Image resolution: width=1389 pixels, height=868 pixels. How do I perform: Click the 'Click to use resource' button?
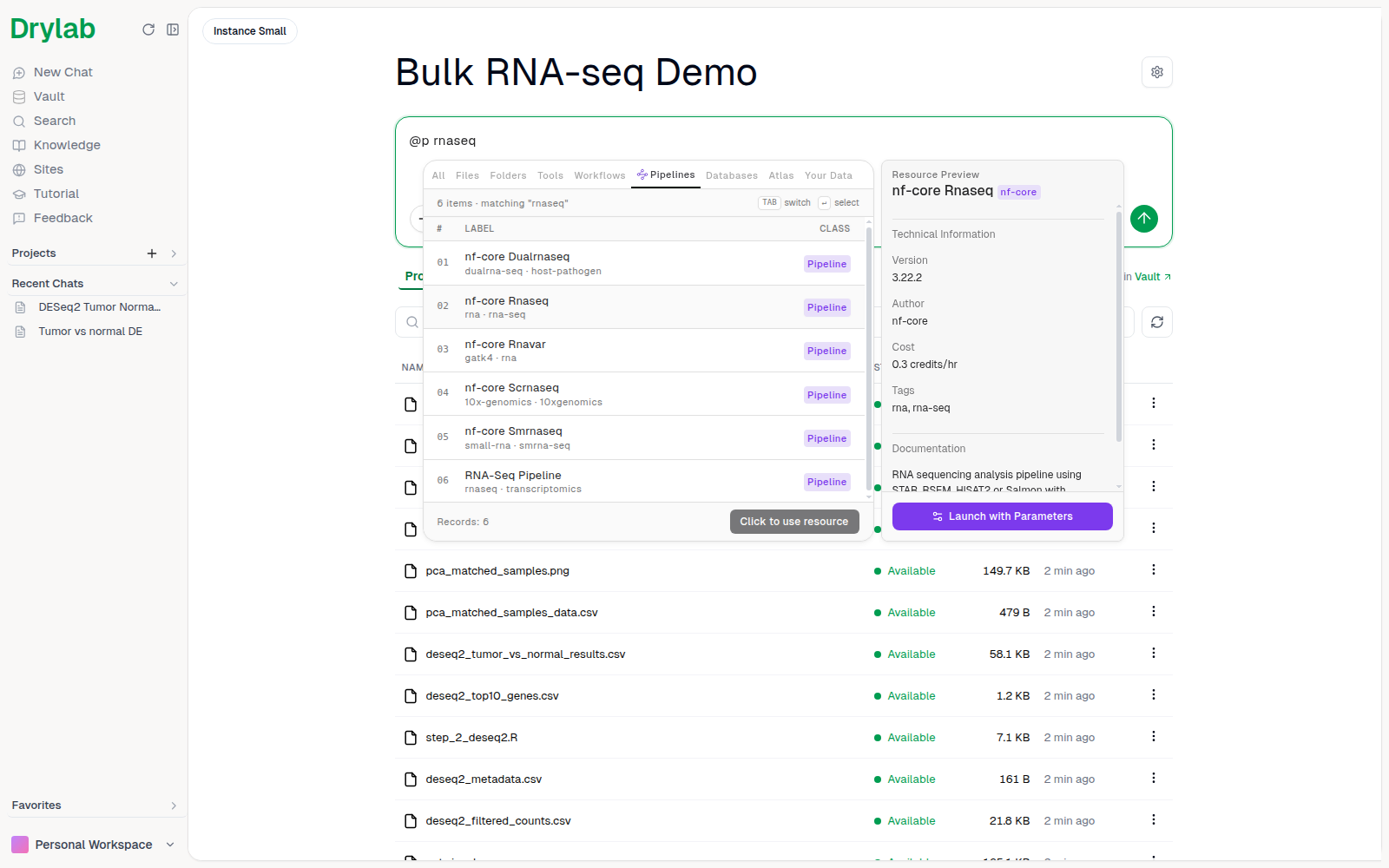[794, 522]
